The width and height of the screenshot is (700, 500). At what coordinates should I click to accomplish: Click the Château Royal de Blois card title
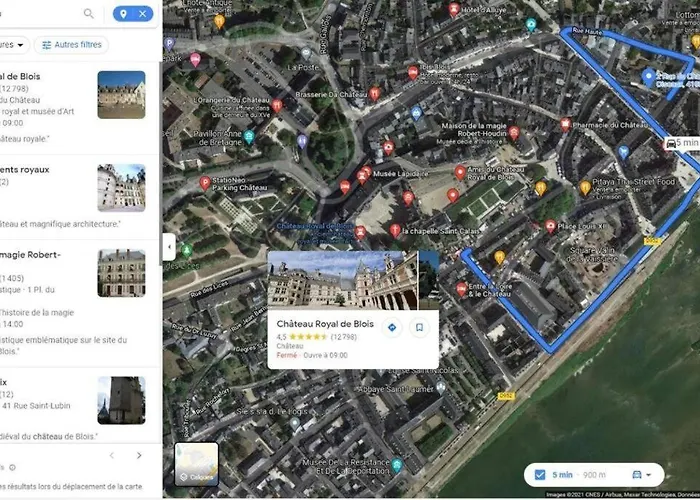point(325,324)
